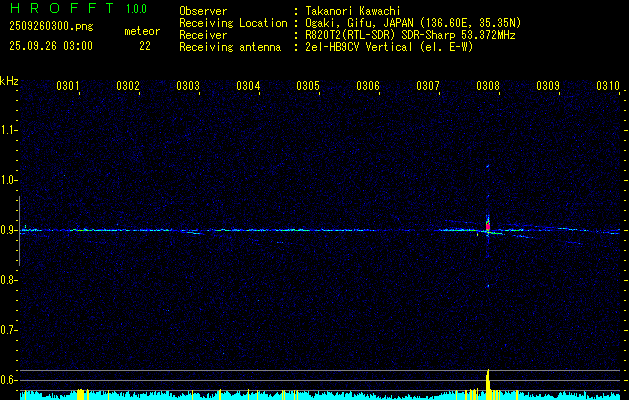Click the Observer field label
This screenshot has height=400, width=629.
[x=203, y=11]
